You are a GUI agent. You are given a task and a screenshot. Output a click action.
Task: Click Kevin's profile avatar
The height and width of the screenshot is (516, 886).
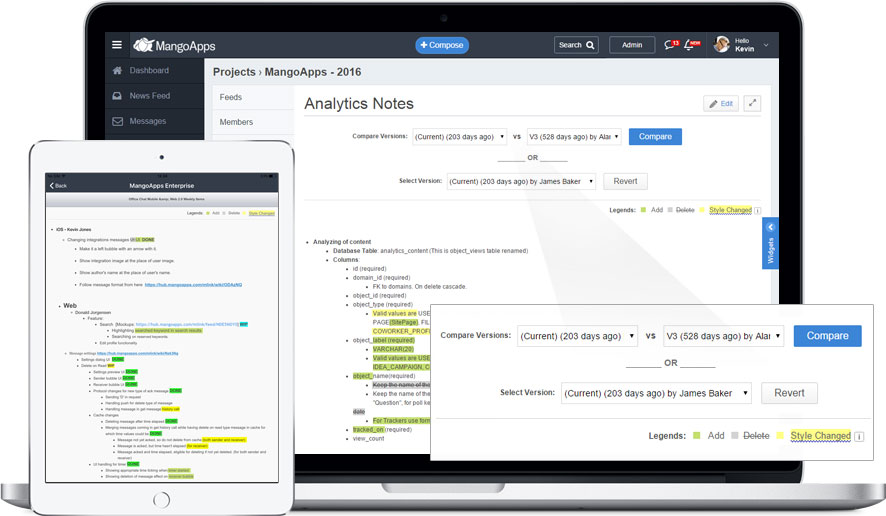point(722,45)
